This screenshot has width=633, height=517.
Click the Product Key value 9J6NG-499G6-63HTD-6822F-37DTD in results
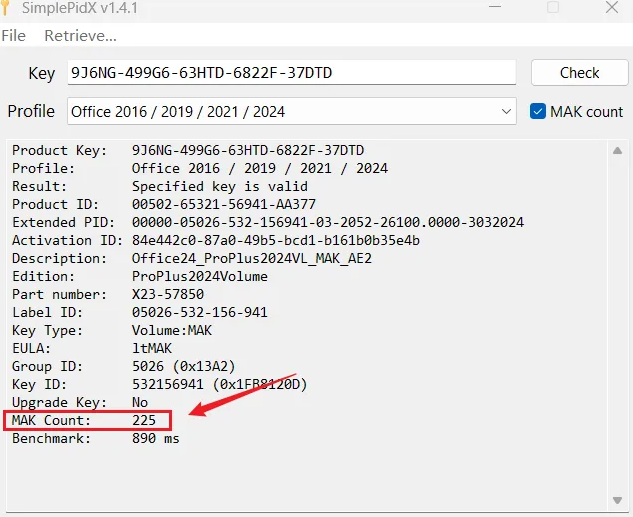coord(248,150)
